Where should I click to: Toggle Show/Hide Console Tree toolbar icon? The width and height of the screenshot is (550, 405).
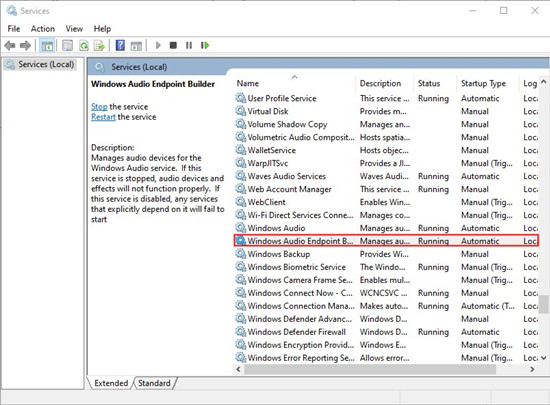[x=47, y=45]
